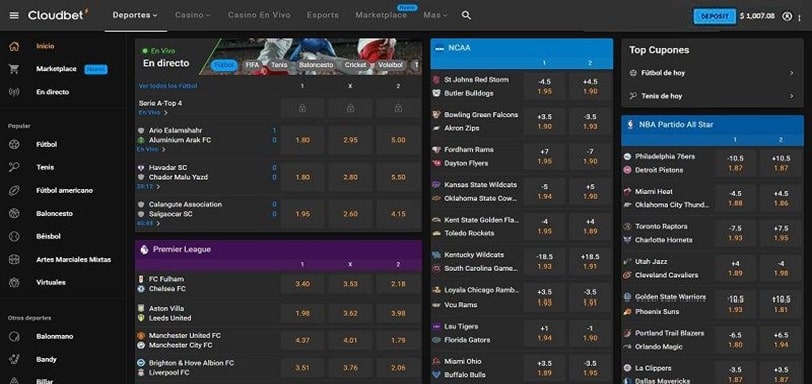This screenshot has height=384, width=812.
Task: Expand 40:48 timer under Salgaocar SC
Action: click(149, 224)
